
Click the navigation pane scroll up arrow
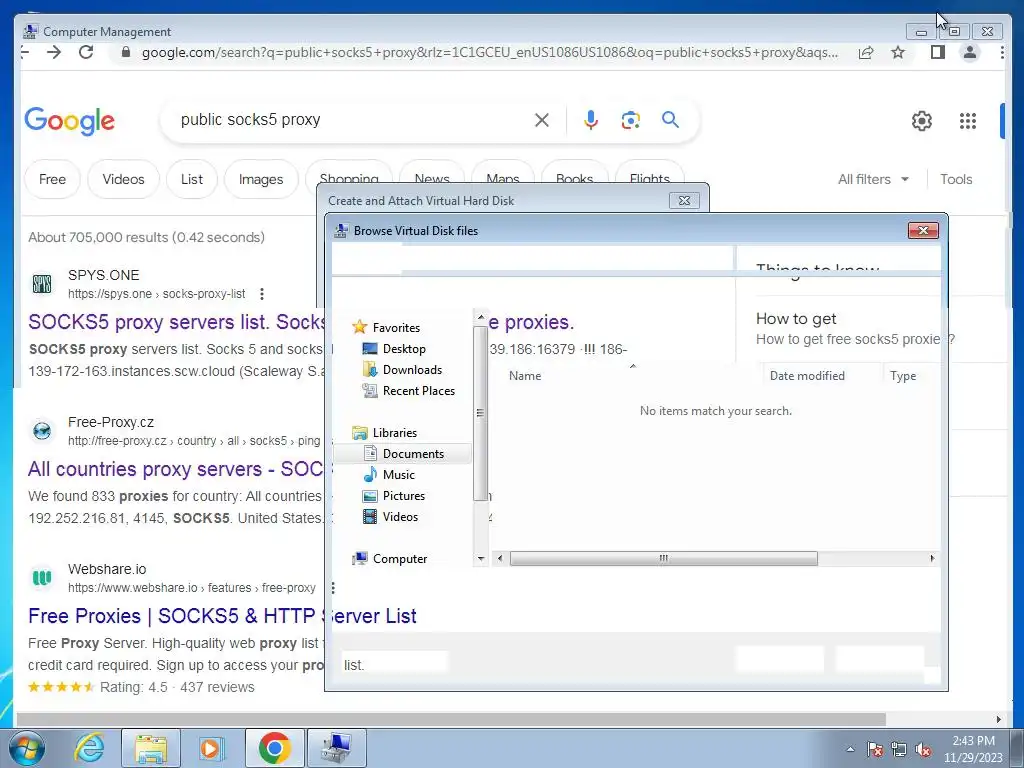click(x=481, y=317)
